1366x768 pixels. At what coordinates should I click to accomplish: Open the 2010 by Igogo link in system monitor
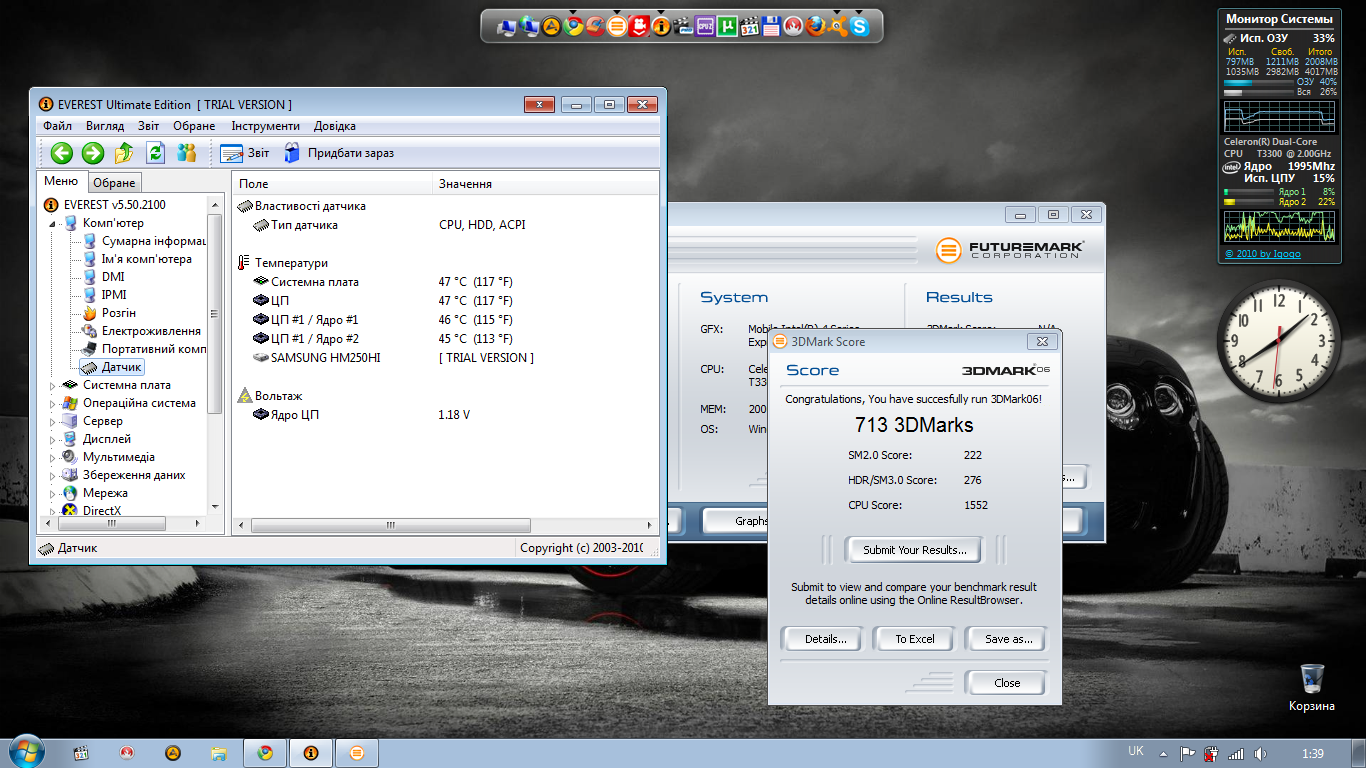click(1263, 253)
